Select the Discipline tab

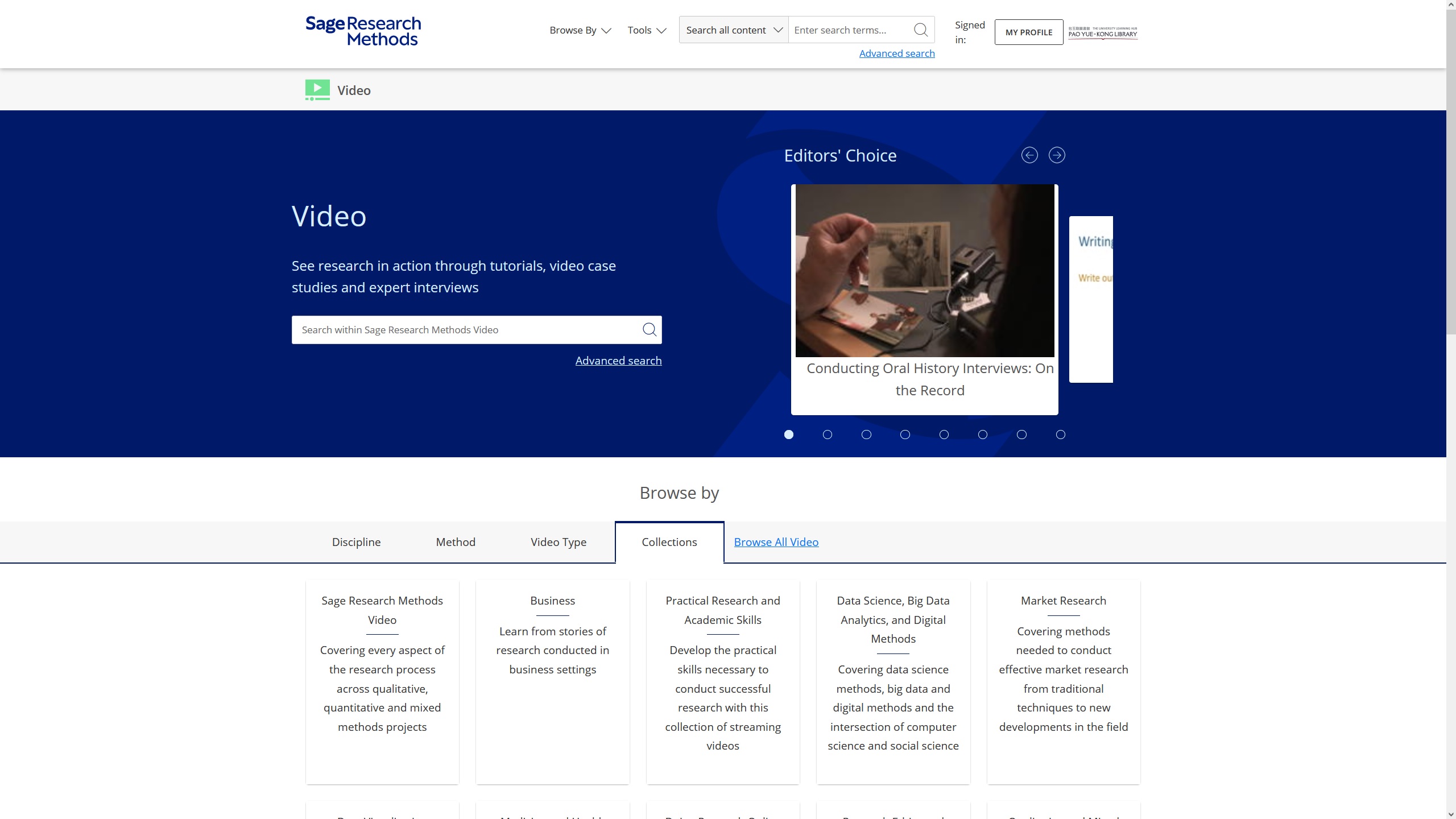tap(356, 541)
